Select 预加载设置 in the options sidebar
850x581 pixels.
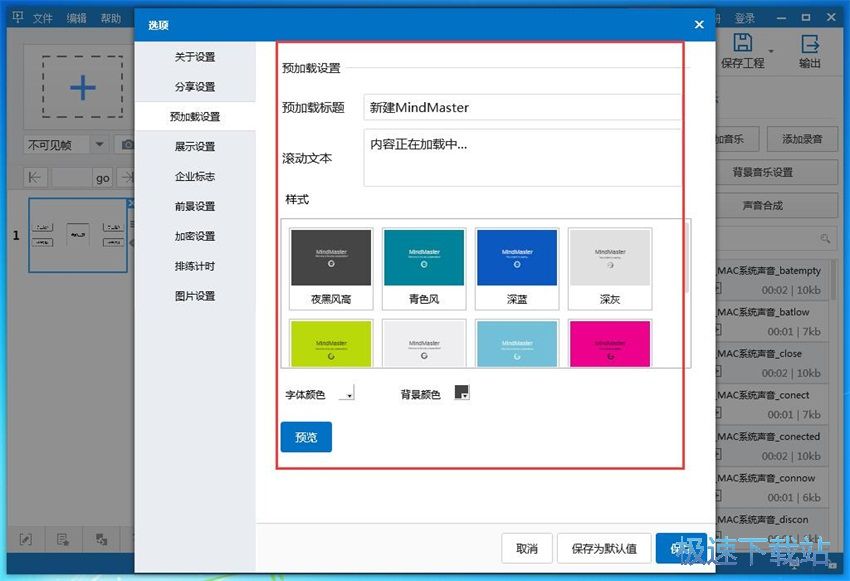pyautogui.click(x=195, y=117)
